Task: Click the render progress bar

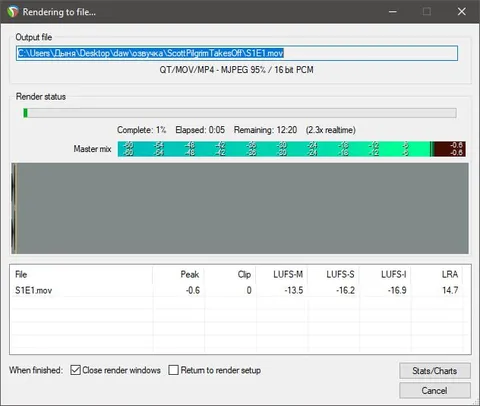Action: coord(240,113)
